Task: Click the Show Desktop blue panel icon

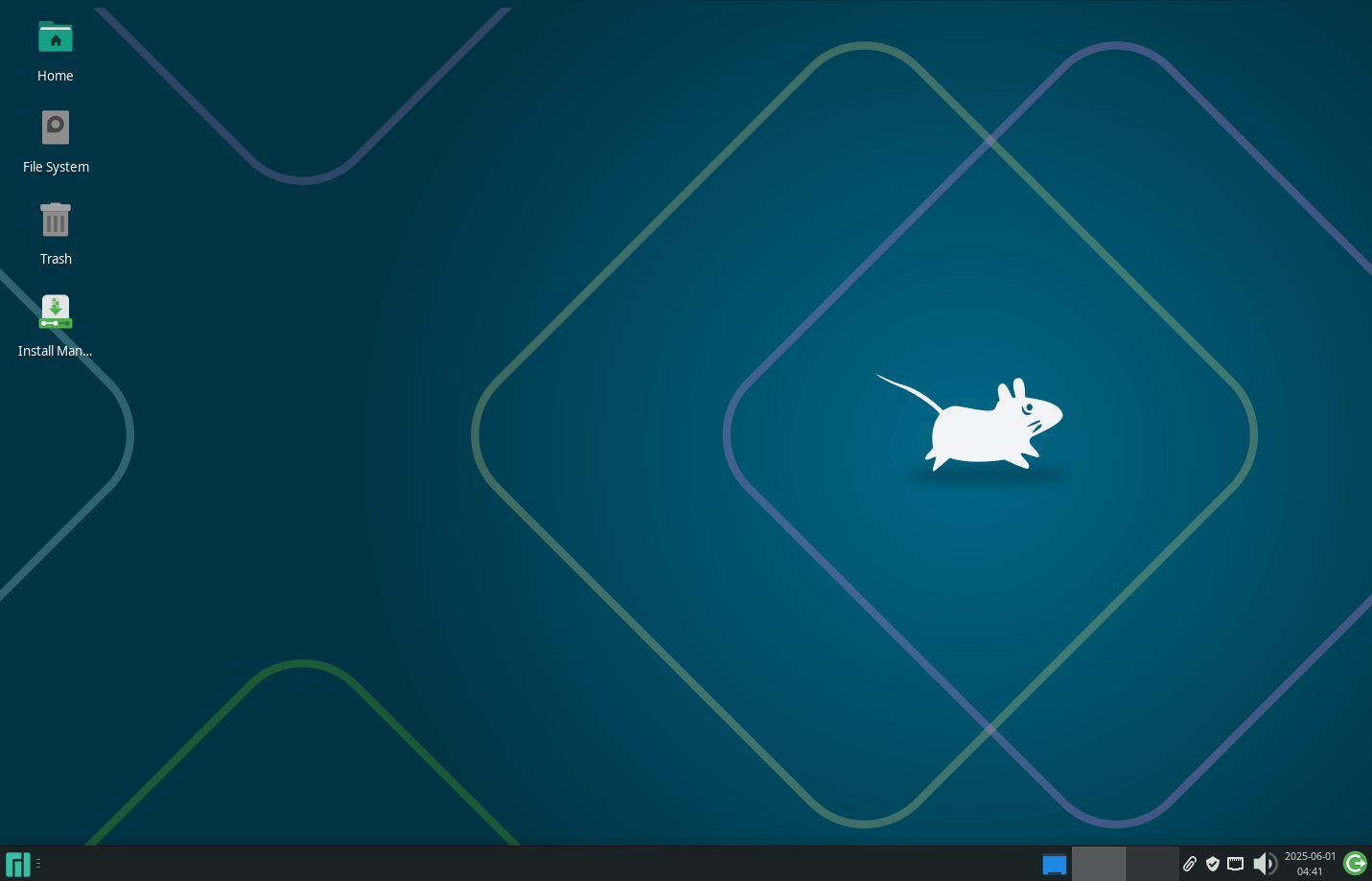Action: coord(1055,864)
